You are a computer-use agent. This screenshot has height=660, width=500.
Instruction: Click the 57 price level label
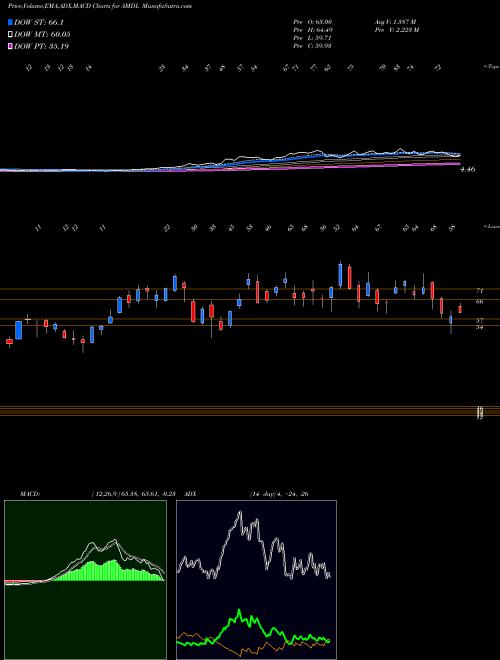point(480,320)
